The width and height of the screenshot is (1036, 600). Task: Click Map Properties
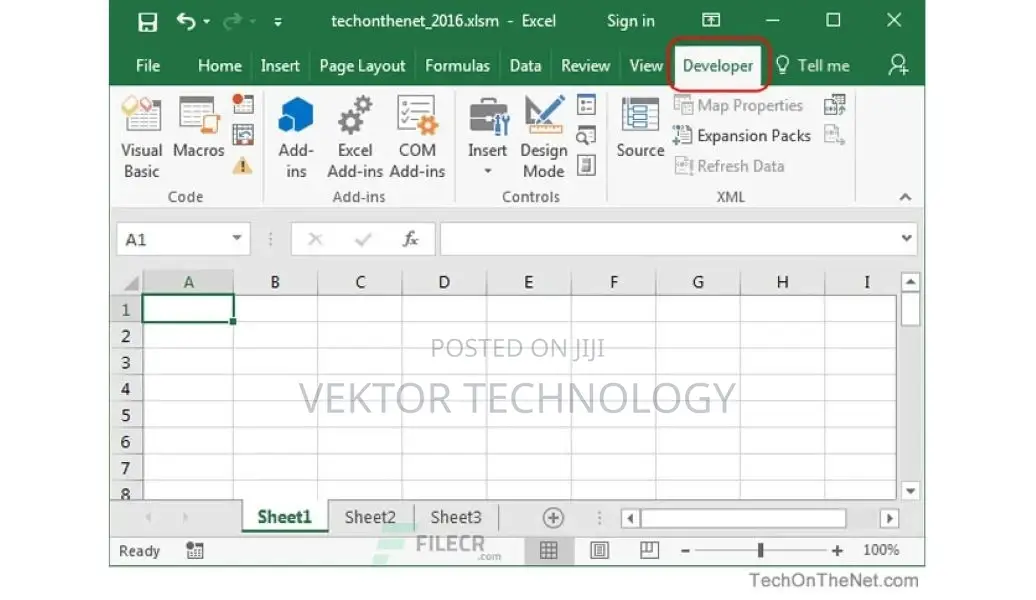(738, 105)
